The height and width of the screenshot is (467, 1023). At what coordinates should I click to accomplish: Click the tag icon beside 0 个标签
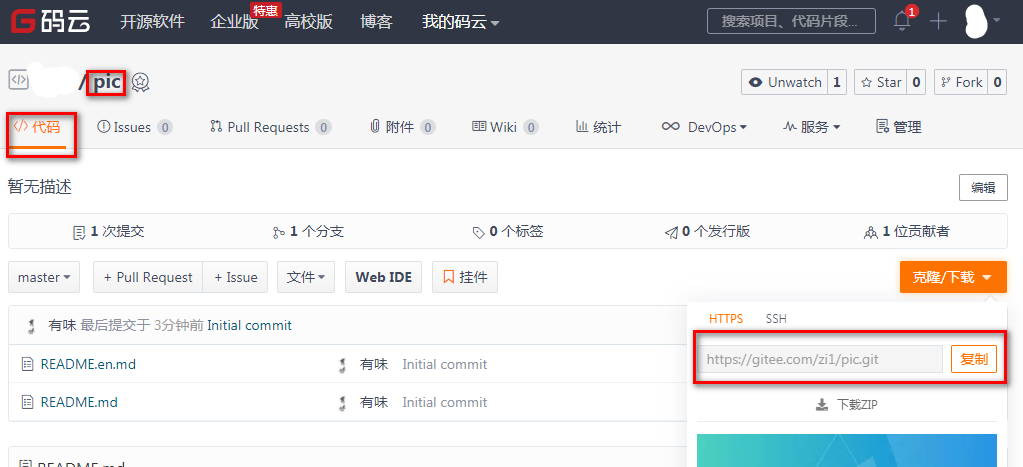tap(478, 232)
